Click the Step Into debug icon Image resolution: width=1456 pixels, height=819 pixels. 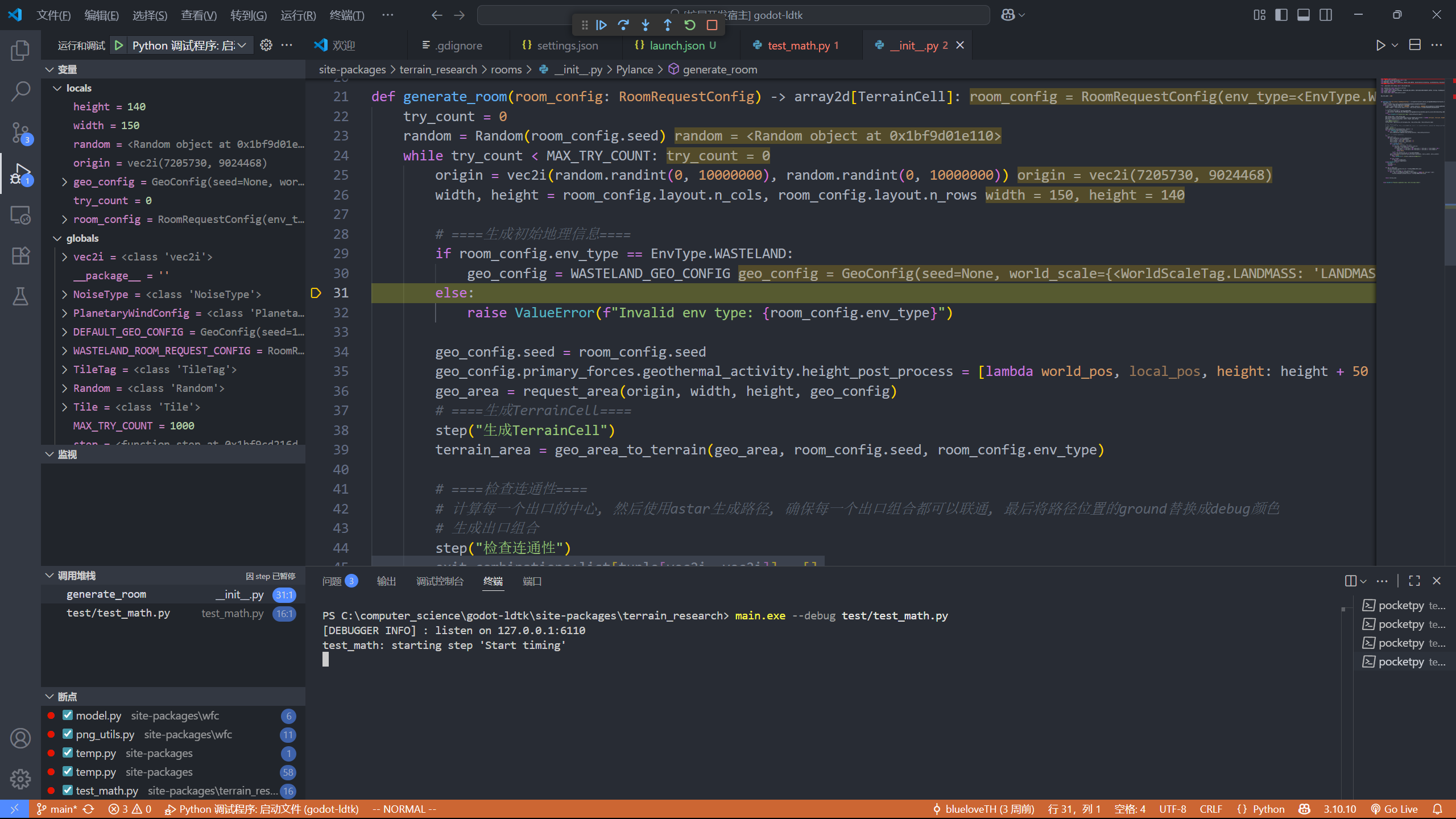pos(646,25)
